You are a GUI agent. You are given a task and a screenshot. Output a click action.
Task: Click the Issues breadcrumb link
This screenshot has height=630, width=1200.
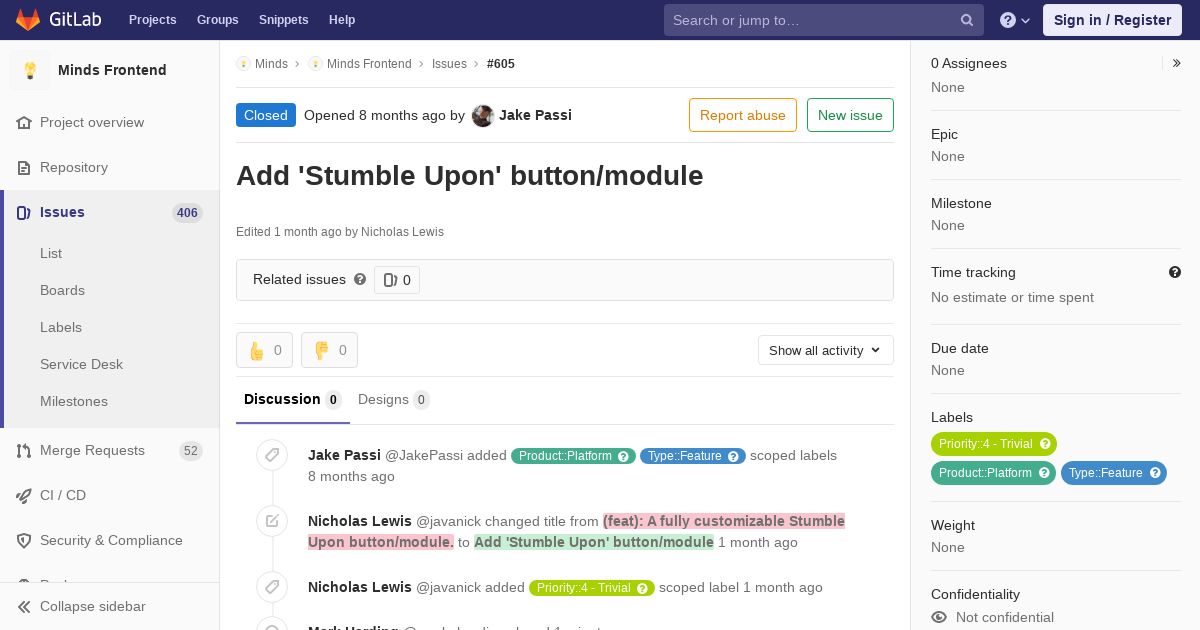click(449, 63)
